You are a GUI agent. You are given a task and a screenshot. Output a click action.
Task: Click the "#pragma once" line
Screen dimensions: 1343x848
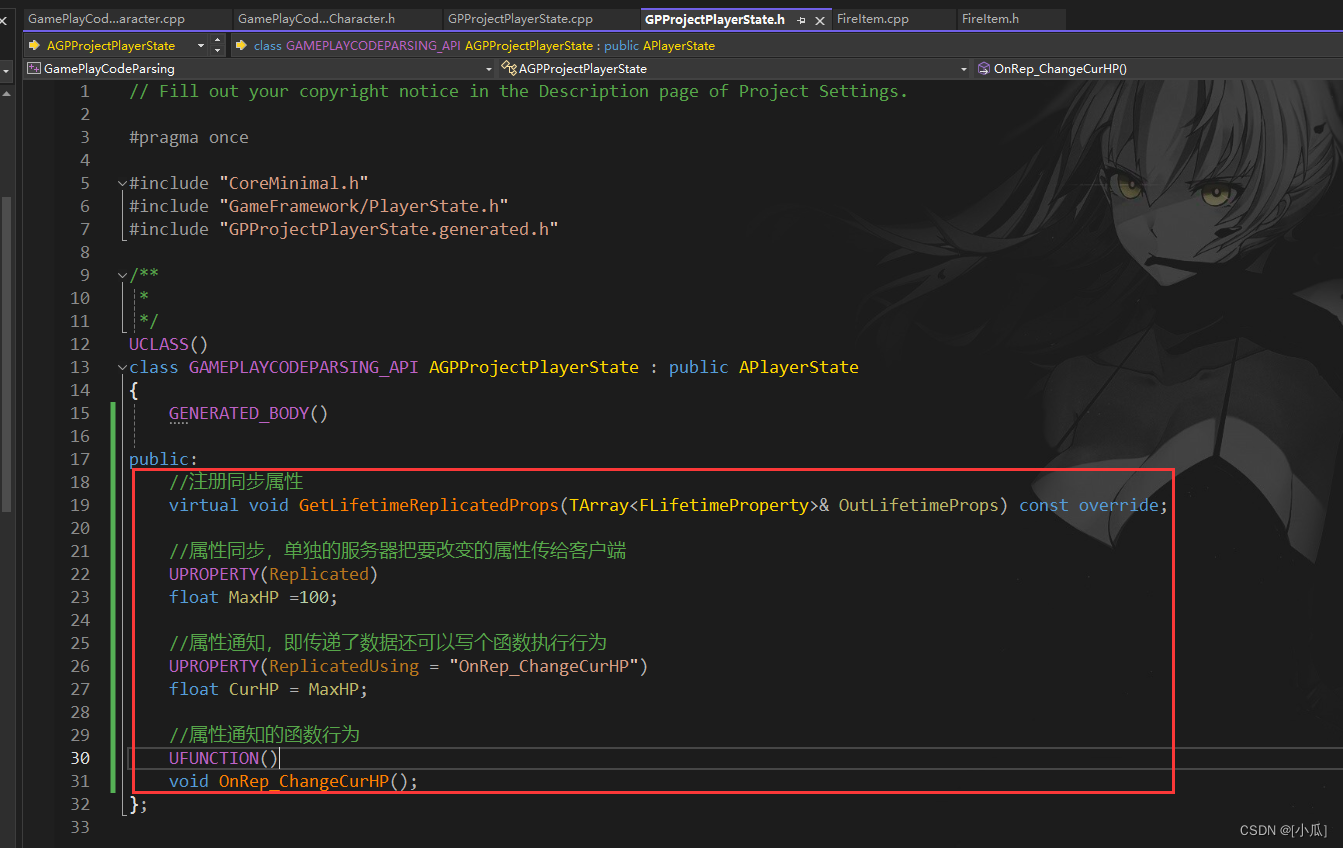coord(189,137)
